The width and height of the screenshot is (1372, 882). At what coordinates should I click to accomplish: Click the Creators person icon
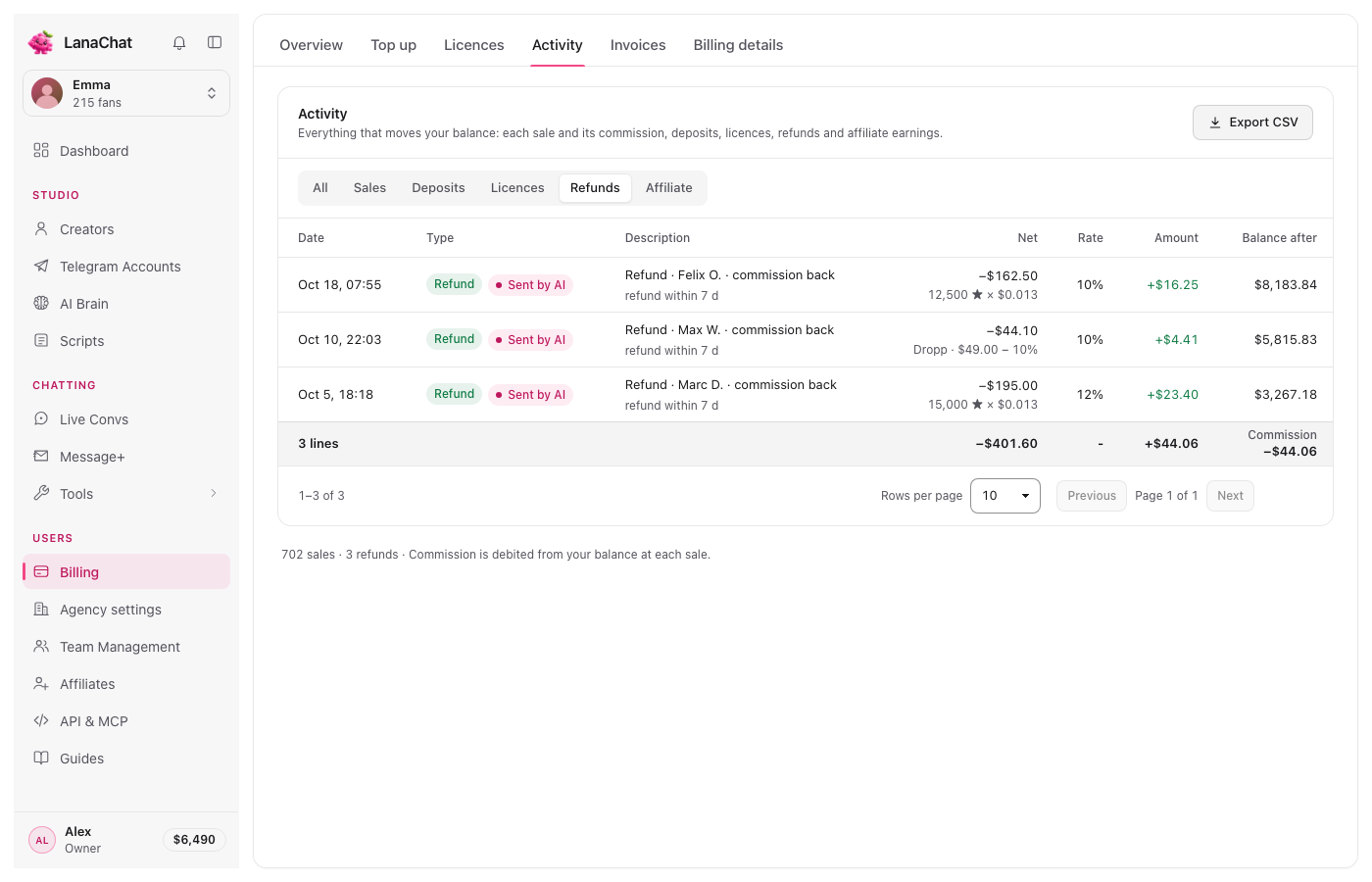(41, 228)
